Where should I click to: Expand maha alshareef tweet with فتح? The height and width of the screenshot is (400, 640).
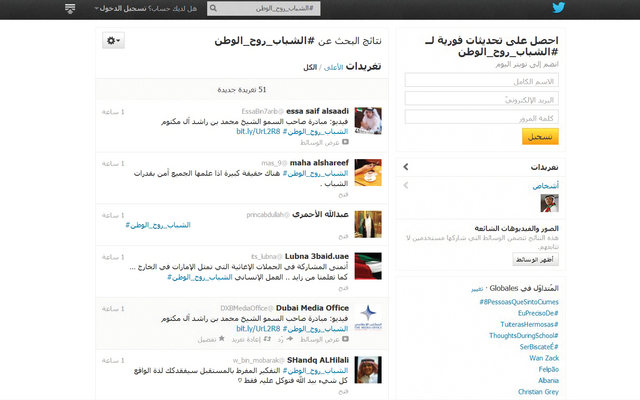343,195
